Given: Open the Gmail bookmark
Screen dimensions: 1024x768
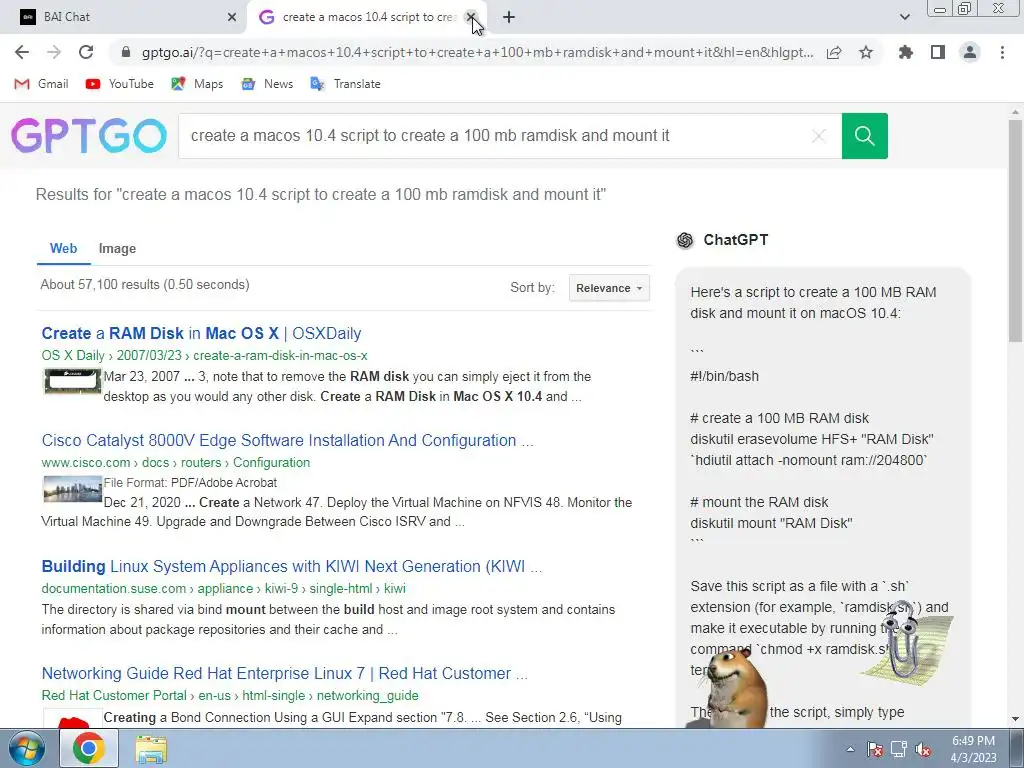Looking at the screenshot, I should [41, 84].
